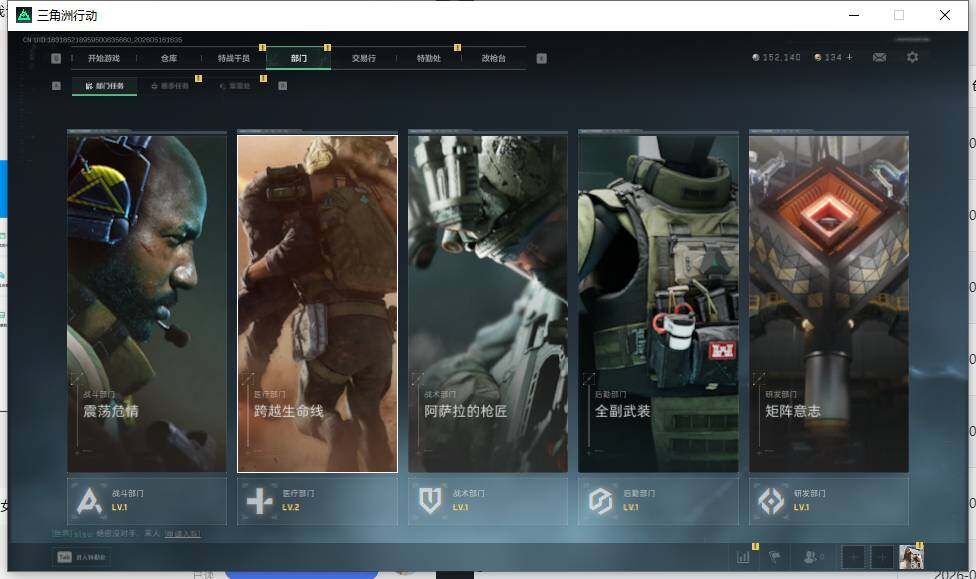
Task: Click the sub-tab left key icon before 部门任务
Action: click(x=56, y=86)
